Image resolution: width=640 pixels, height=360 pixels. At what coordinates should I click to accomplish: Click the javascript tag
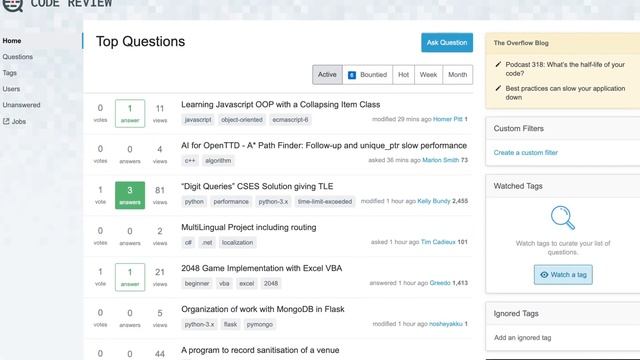(x=198, y=120)
